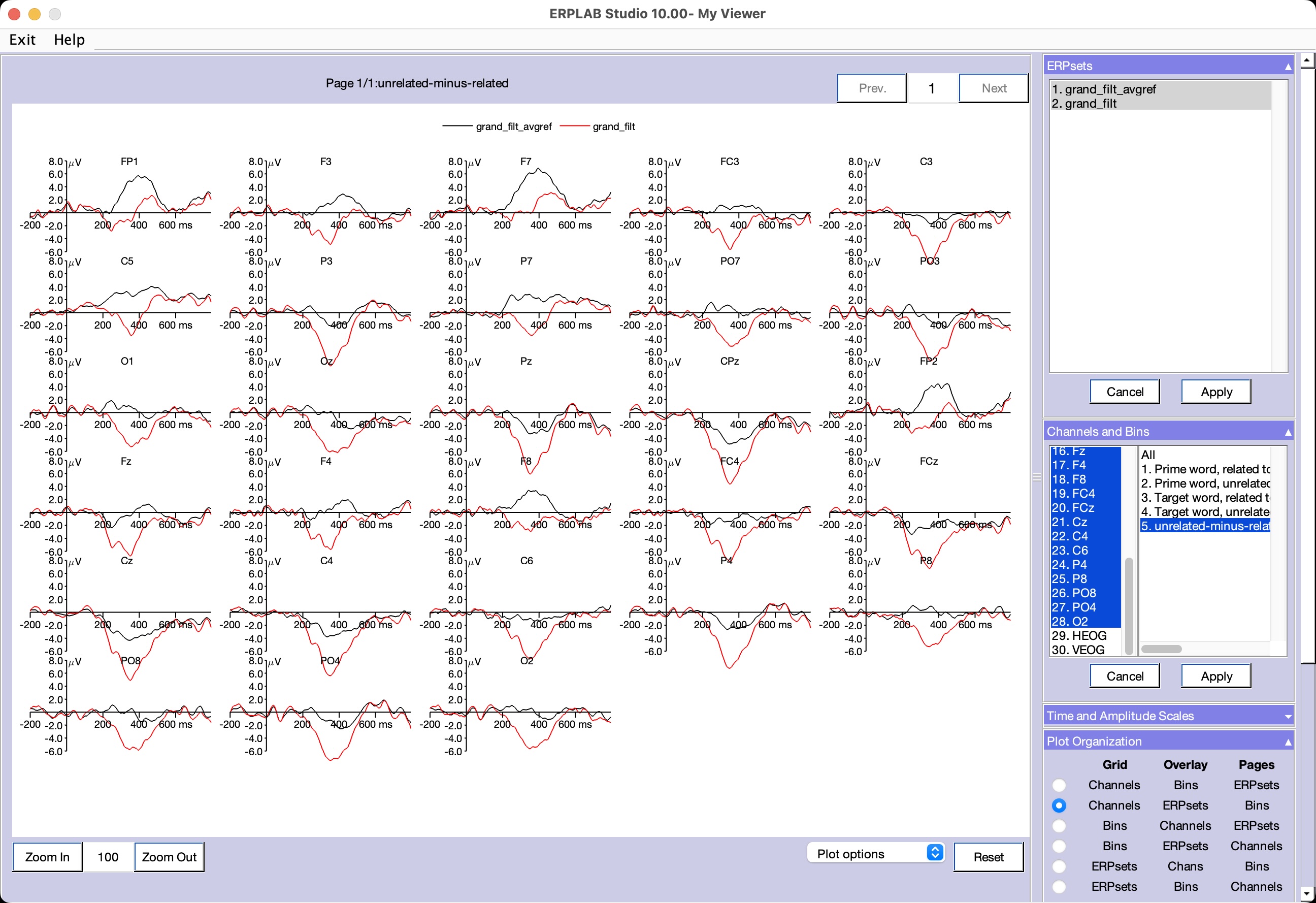Apply the Channels and Bins changes
This screenshot has width=1316, height=903.
1216,676
